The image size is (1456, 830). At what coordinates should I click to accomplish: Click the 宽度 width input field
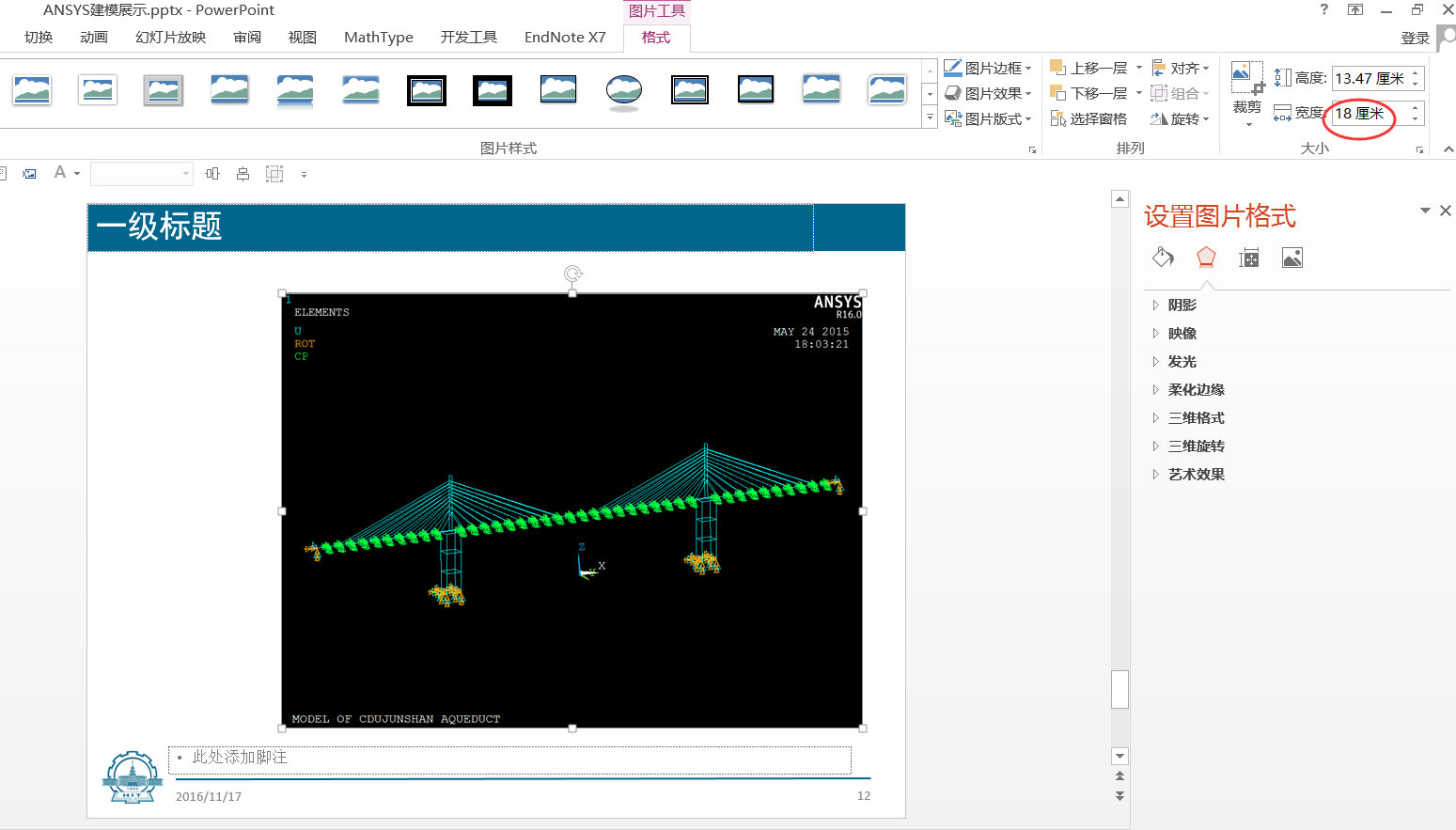click(1370, 114)
